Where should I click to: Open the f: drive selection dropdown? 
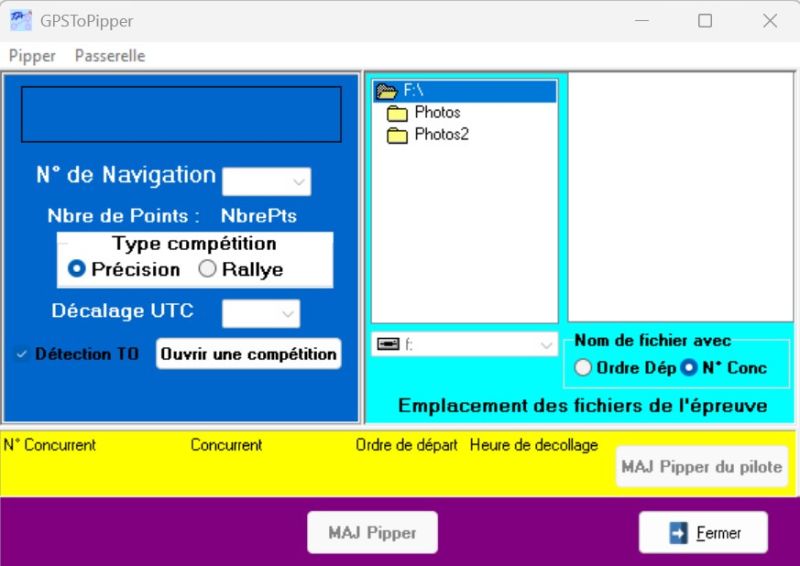(x=546, y=344)
